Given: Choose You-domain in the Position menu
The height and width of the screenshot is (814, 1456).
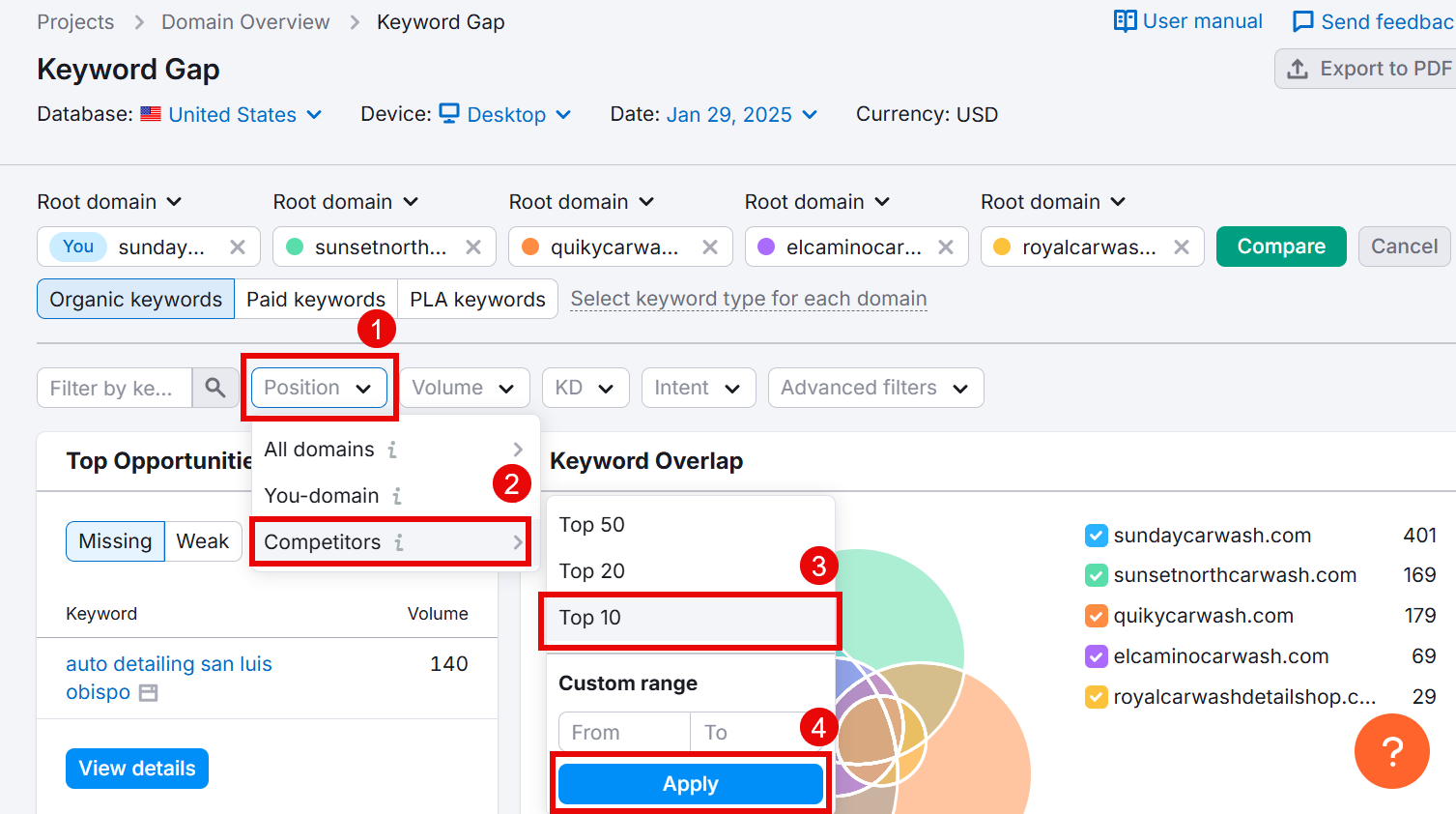Looking at the screenshot, I should click(394, 496).
